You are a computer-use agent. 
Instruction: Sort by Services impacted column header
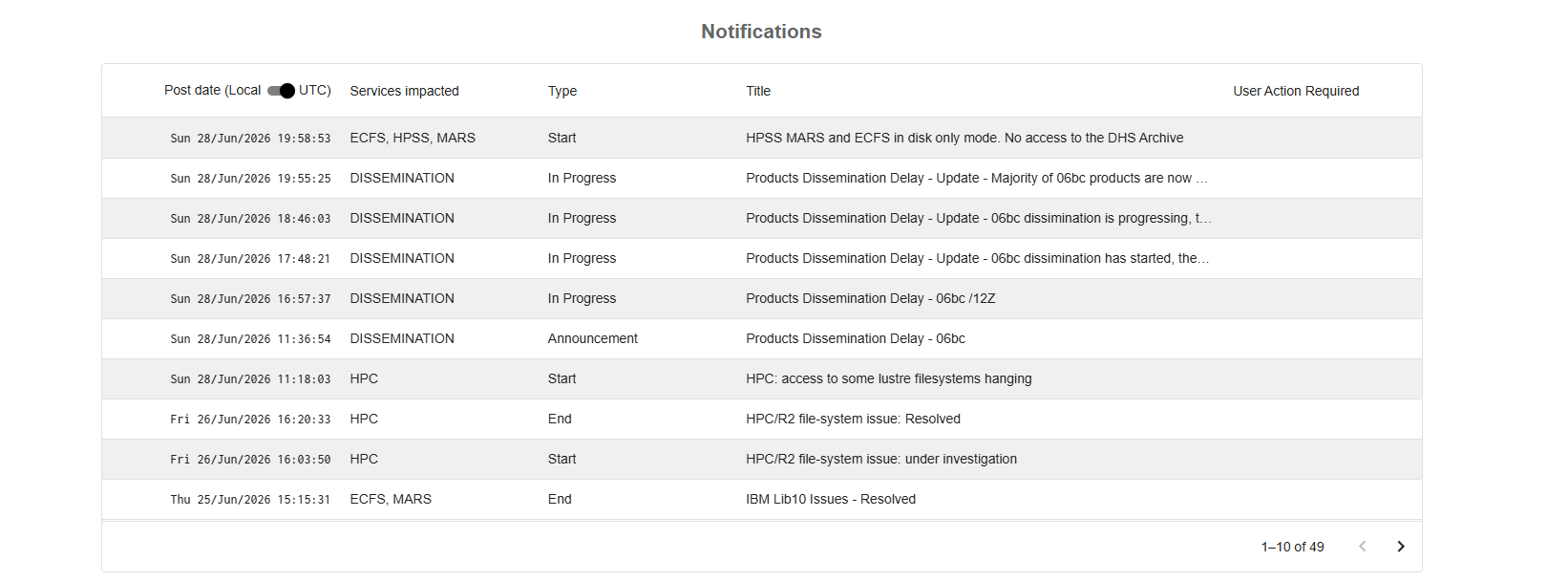point(404,91)
